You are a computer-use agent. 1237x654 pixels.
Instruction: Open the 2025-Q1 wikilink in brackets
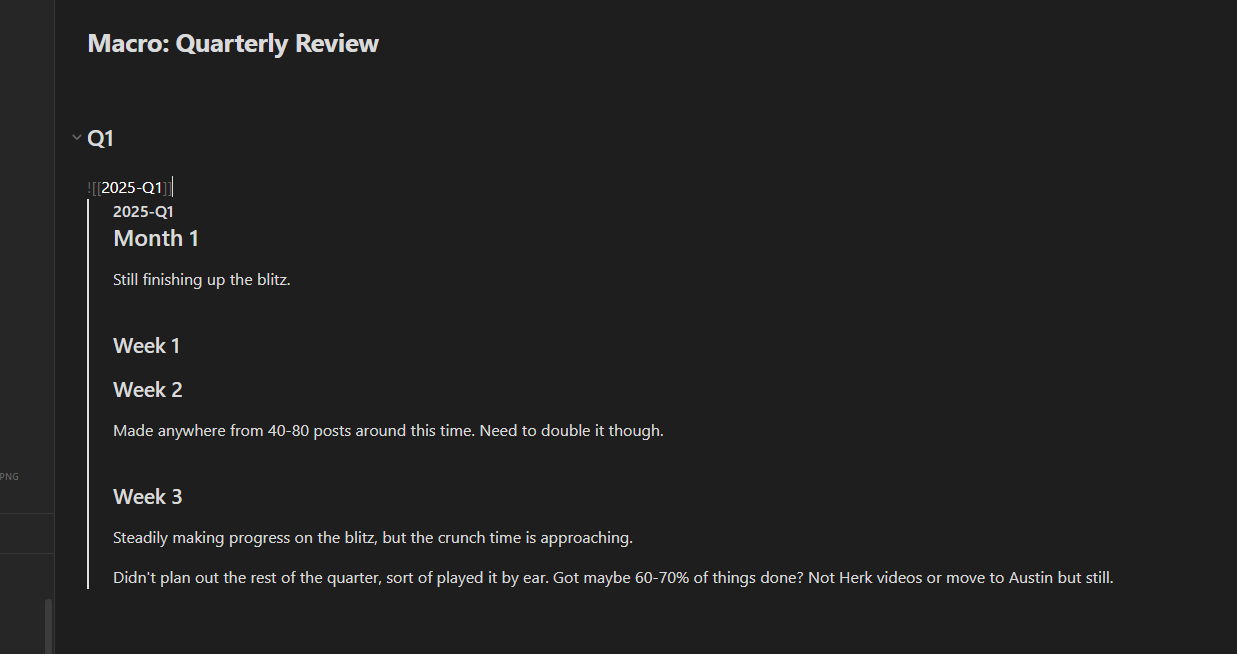coord(131,188)
